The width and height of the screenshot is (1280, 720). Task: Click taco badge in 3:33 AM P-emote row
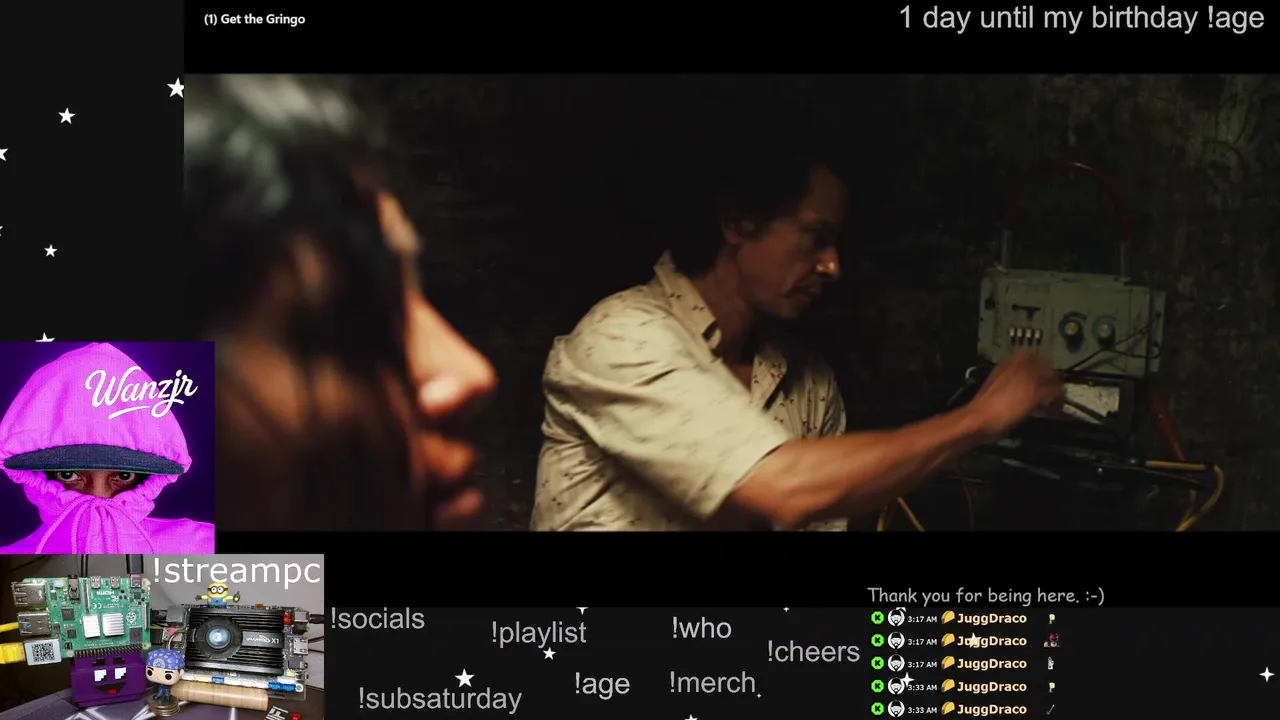(948, 686)
